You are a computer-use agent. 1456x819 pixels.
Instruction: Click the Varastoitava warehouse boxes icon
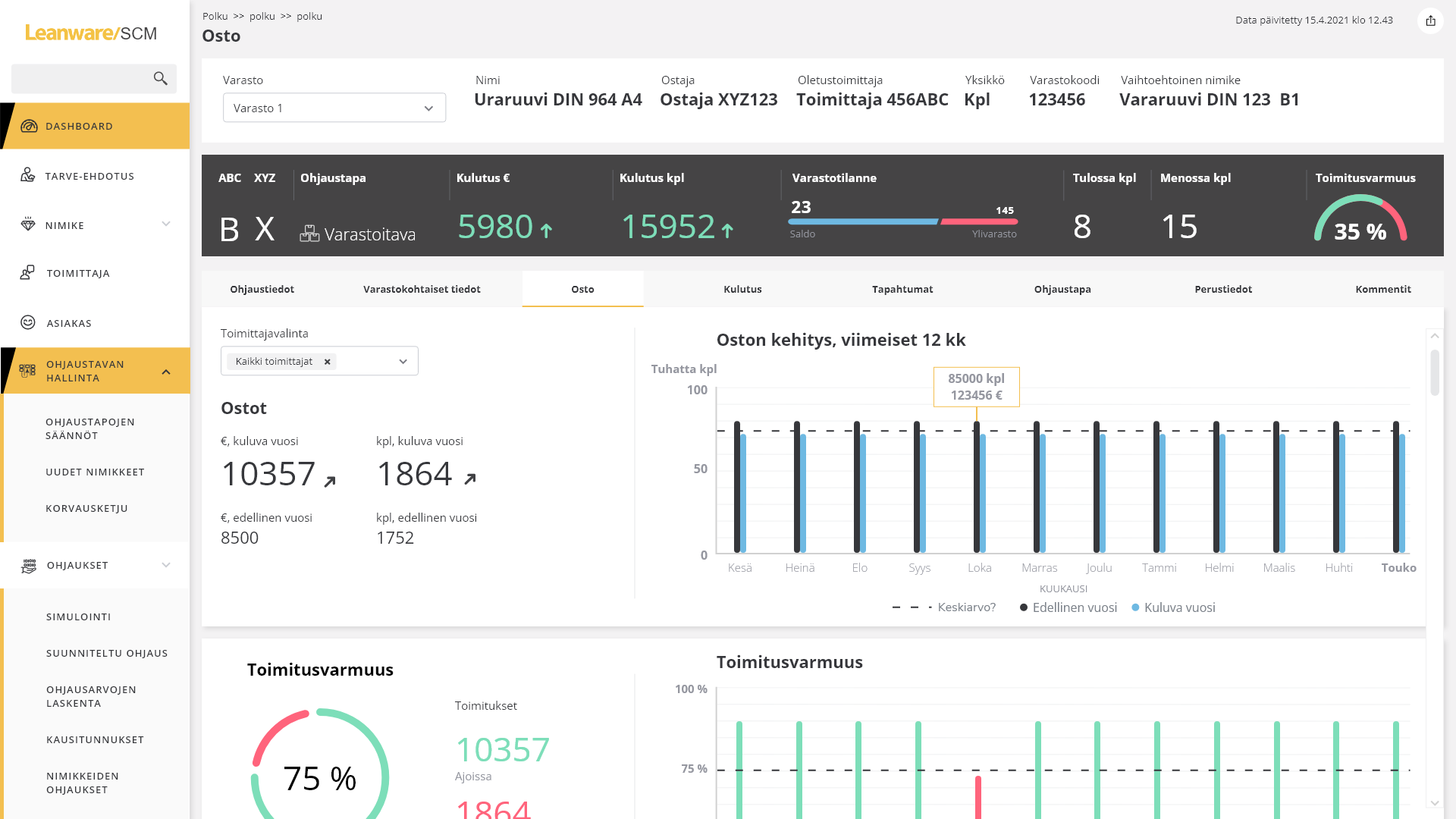pos(309,234)
